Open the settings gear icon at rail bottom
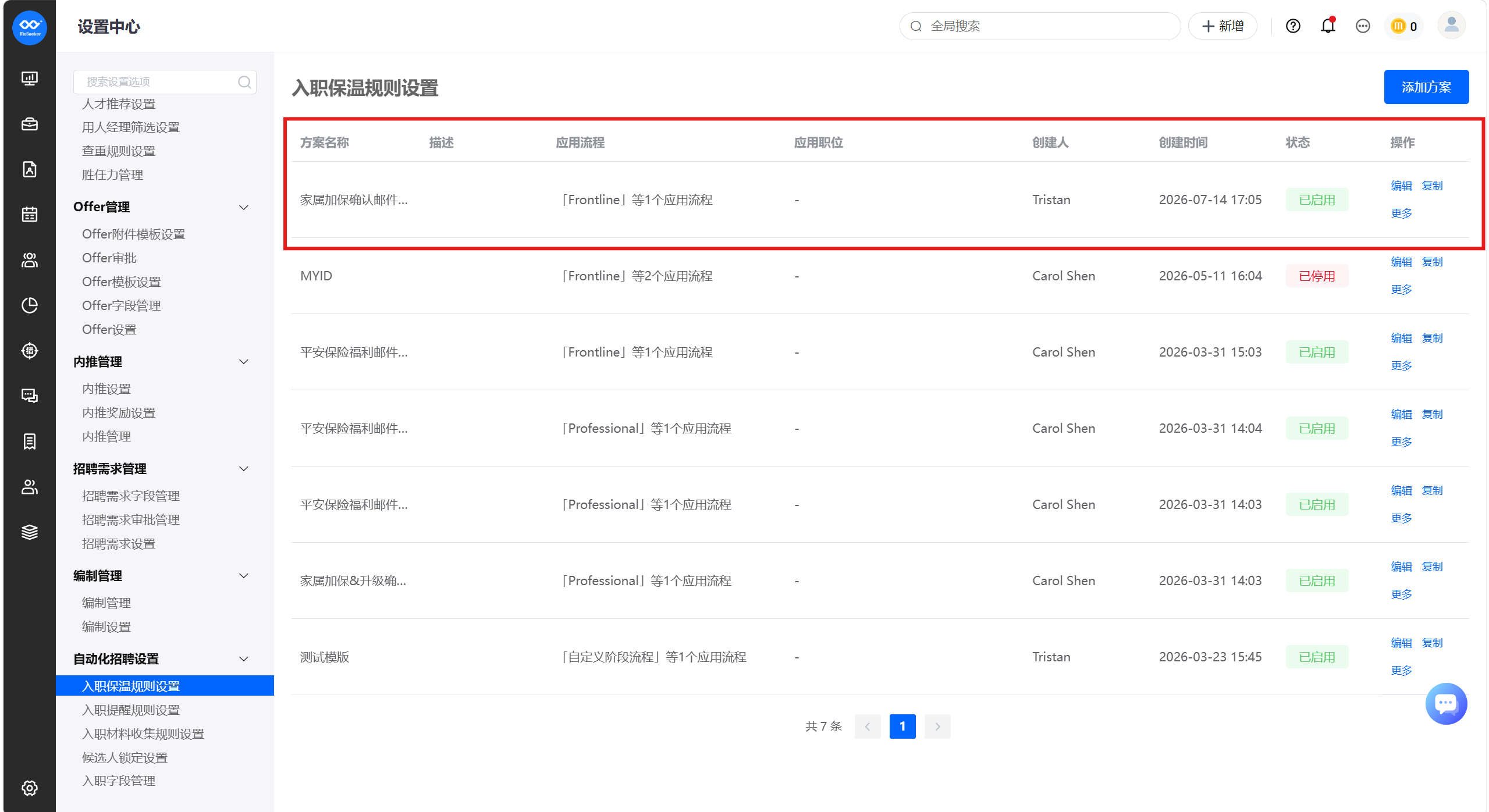 coord(30,788)
